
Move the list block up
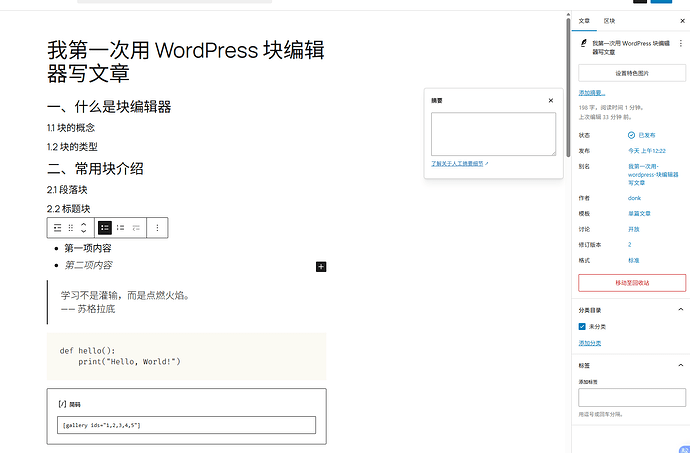pos(84,224)
